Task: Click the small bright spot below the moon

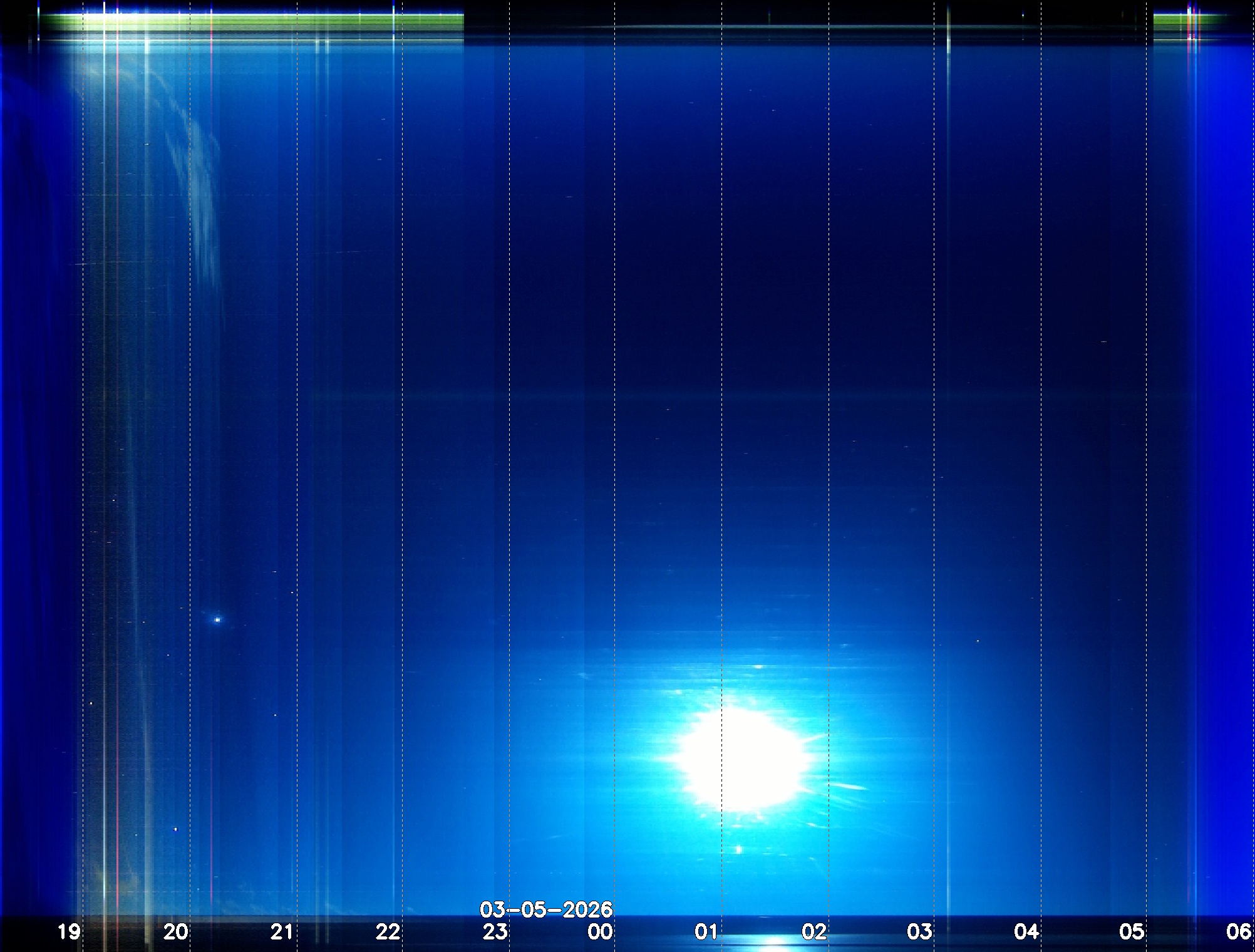Action: coord(739,849)
